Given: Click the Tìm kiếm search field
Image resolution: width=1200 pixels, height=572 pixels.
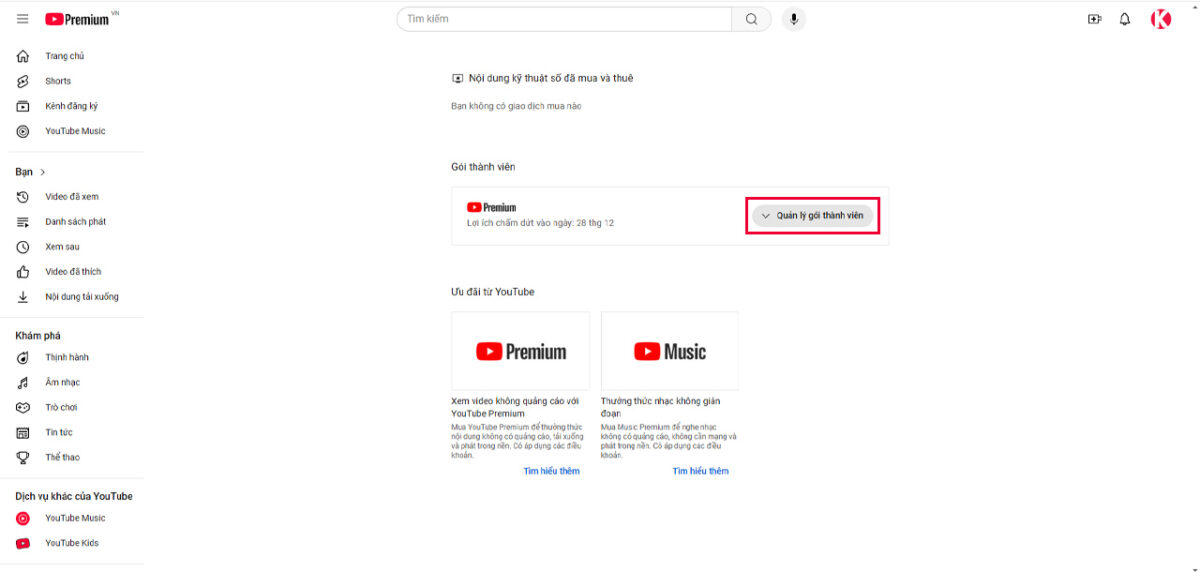Looking at the screenshot, I should [565, 19].
